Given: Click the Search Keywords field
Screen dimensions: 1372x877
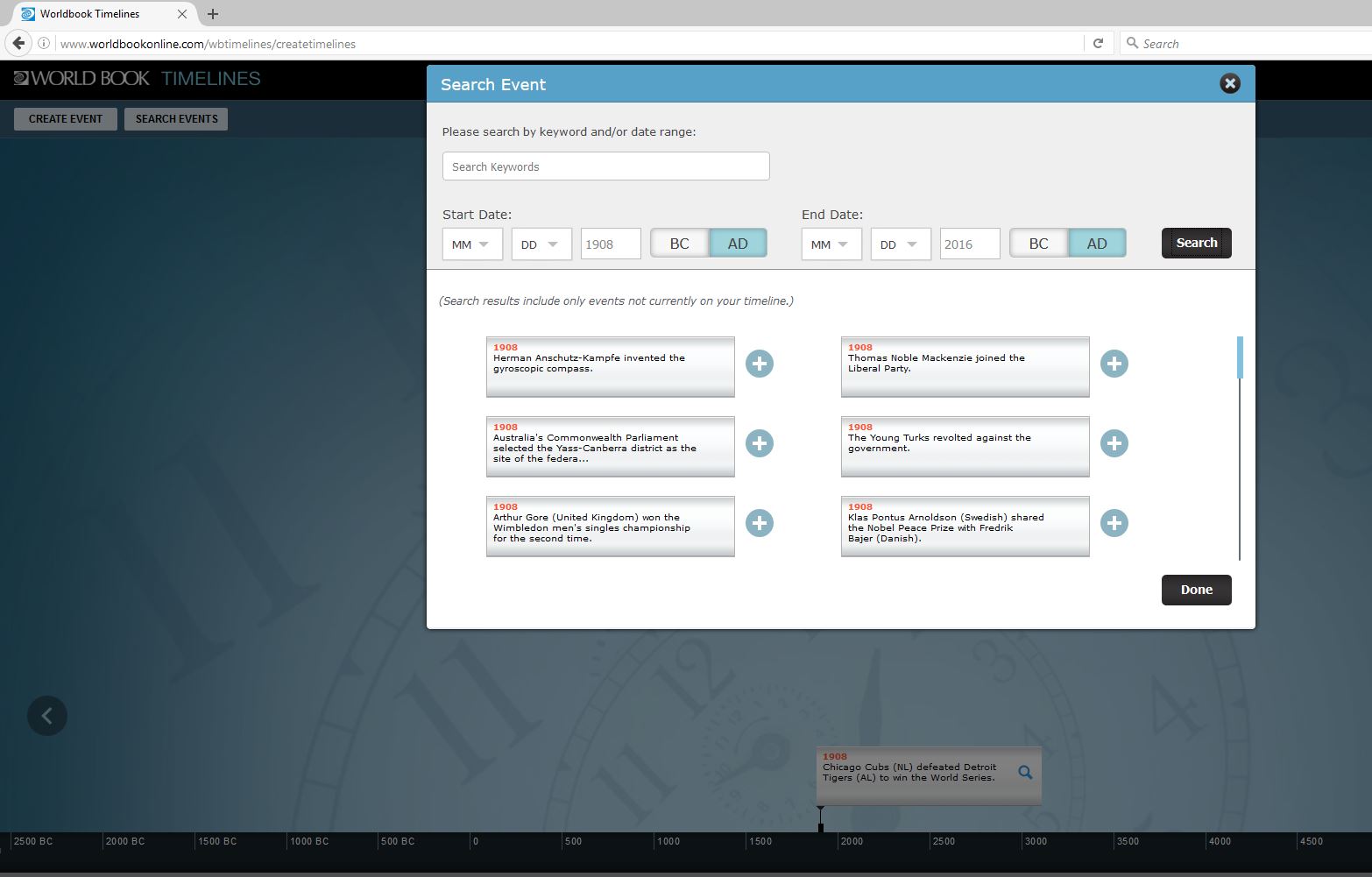Looking at the screenshot, I should [x=606, y=166].
